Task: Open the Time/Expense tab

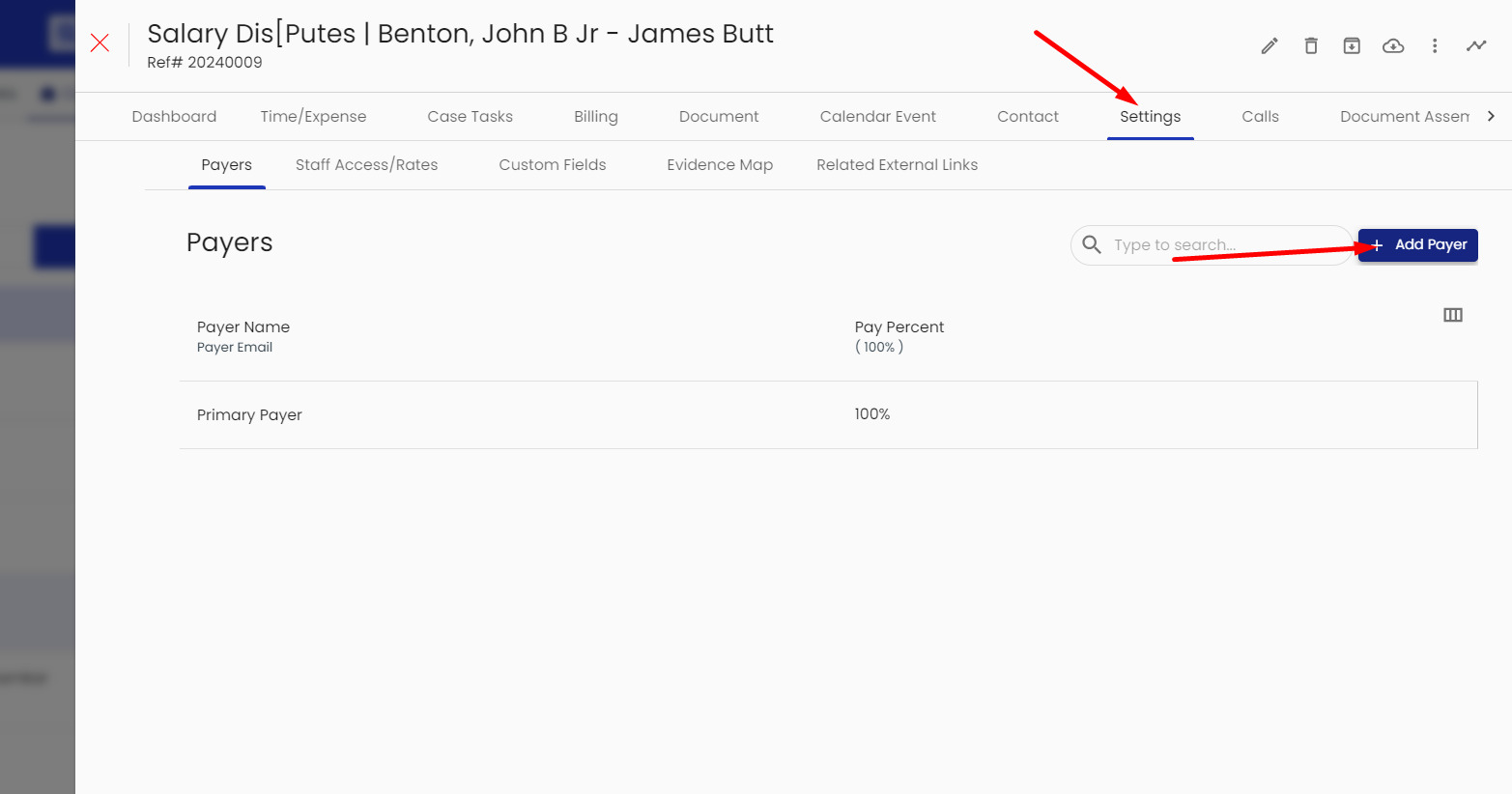Action: (x=313, y=117)
